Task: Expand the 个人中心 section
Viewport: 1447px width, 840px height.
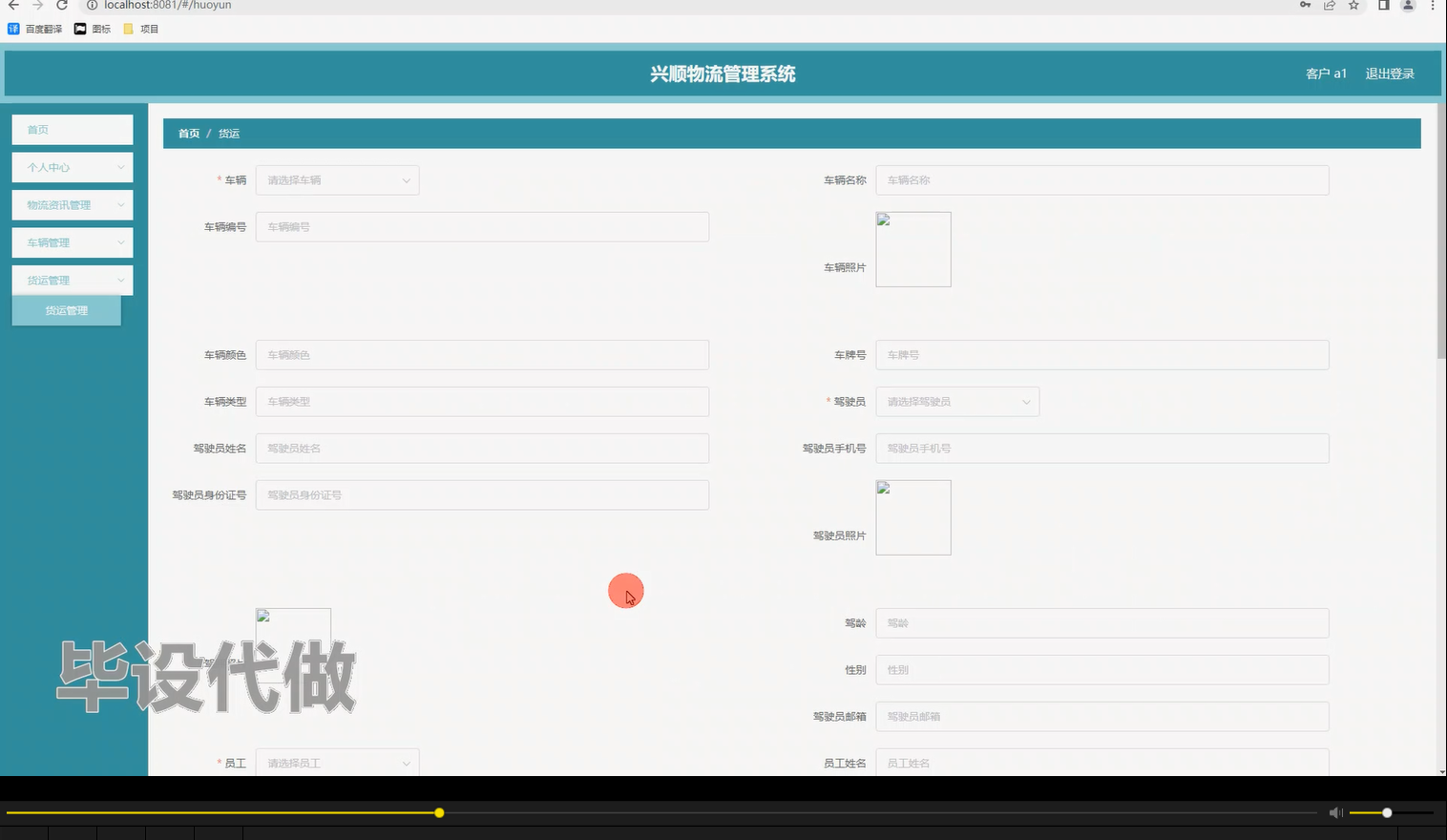Action: click(72, 167)
